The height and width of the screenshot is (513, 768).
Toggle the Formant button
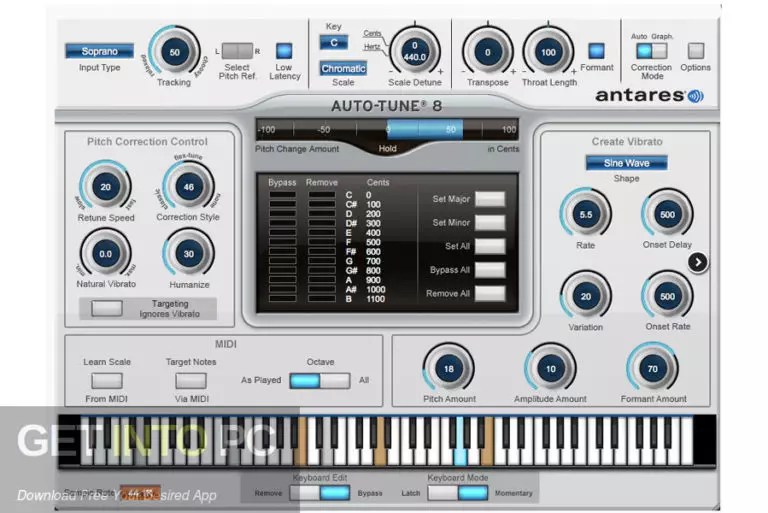click(596, 50)
